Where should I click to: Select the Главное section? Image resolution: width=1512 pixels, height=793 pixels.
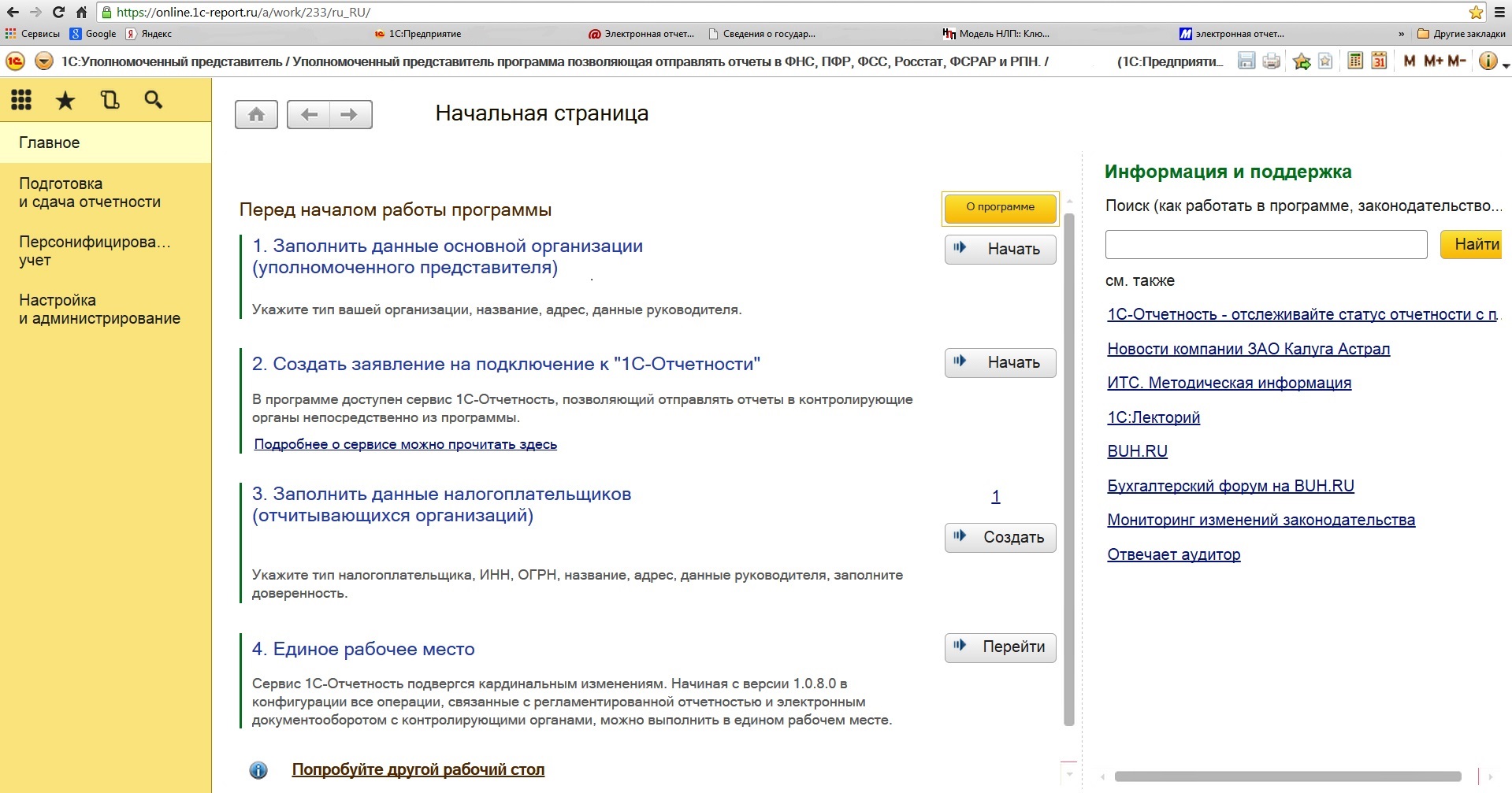pyautogui.click(x=106, y=143)
